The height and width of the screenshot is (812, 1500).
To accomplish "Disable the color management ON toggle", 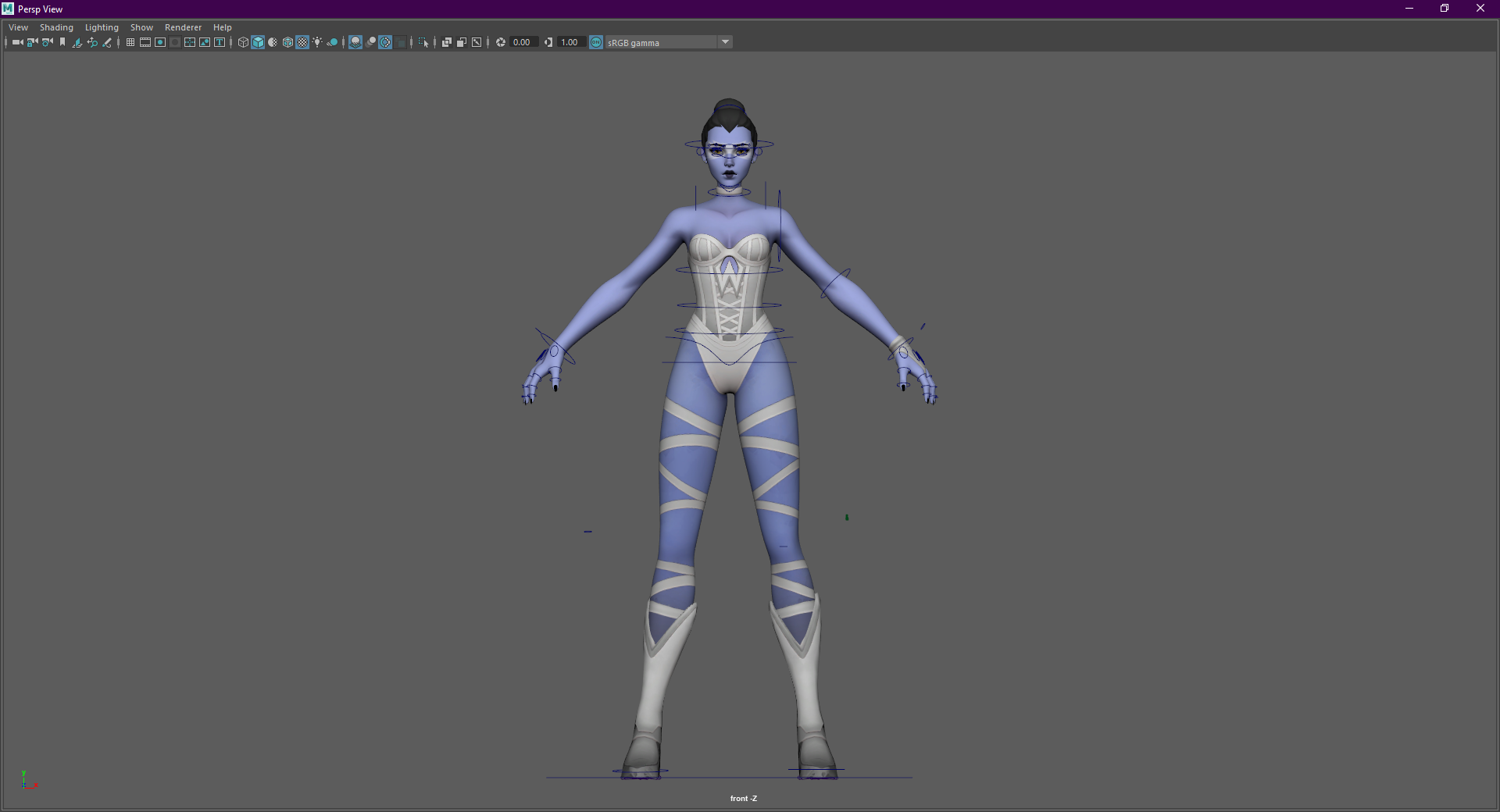I will click(596, 42).
